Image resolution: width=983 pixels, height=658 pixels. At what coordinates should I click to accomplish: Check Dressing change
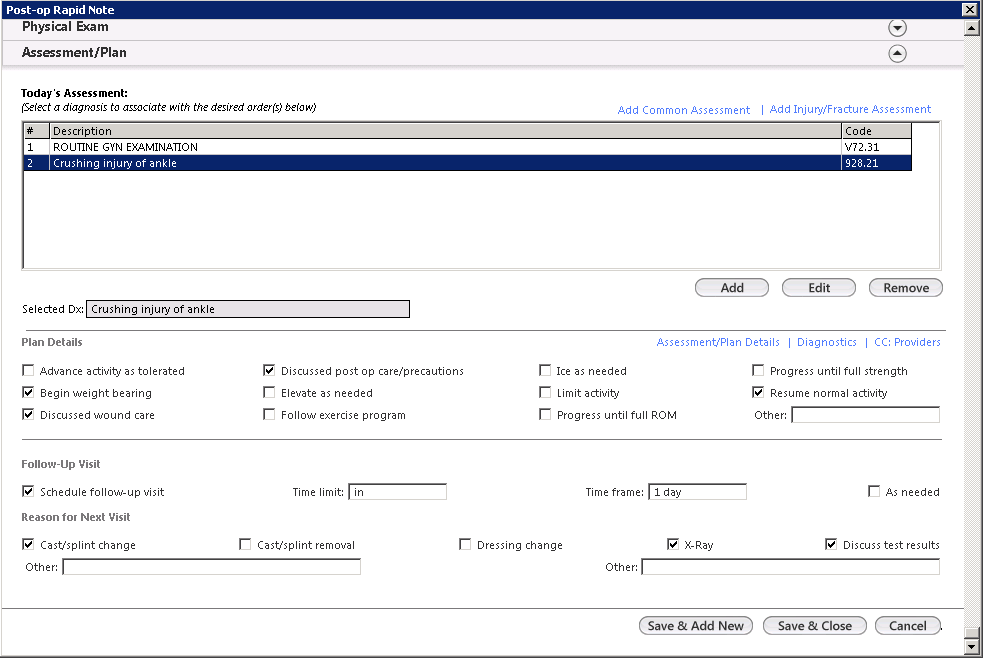click(465, 544)
